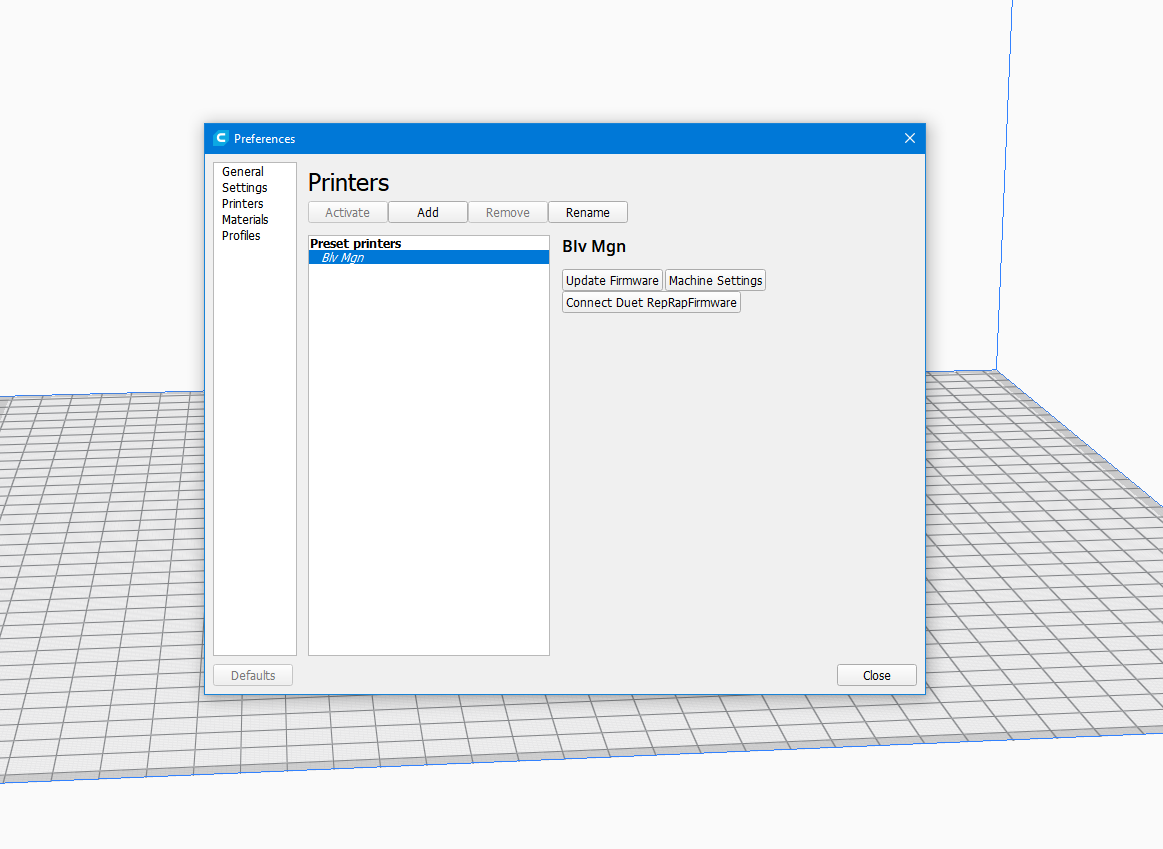Click the Update Firmware button
Viewport: 1163px width, 849px height.
612,281
